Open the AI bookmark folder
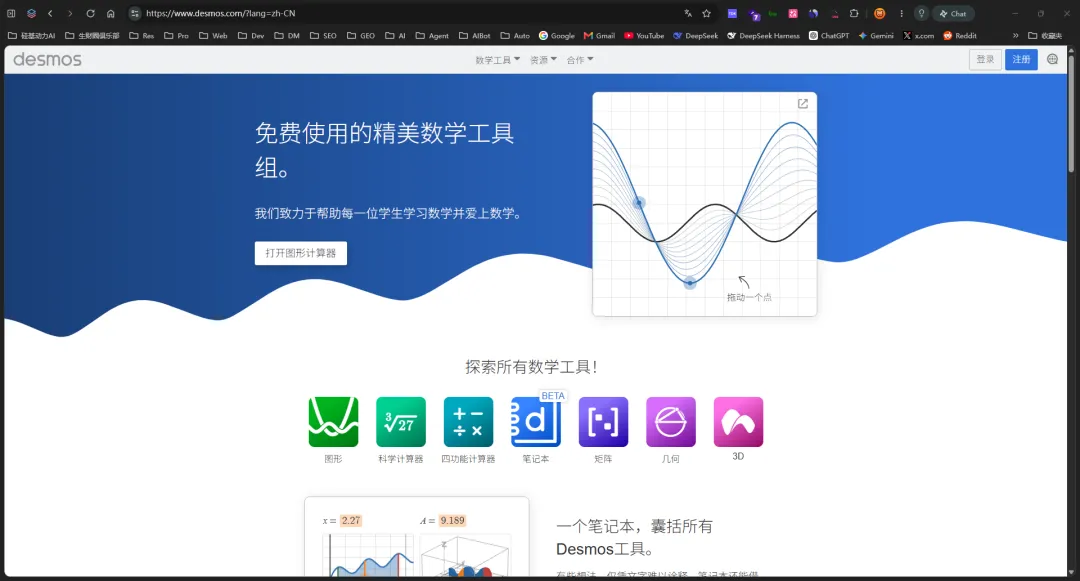Image resolution: width=1080 pixels, height=581 pixels. pyautogui.click(x=395, y=35)
